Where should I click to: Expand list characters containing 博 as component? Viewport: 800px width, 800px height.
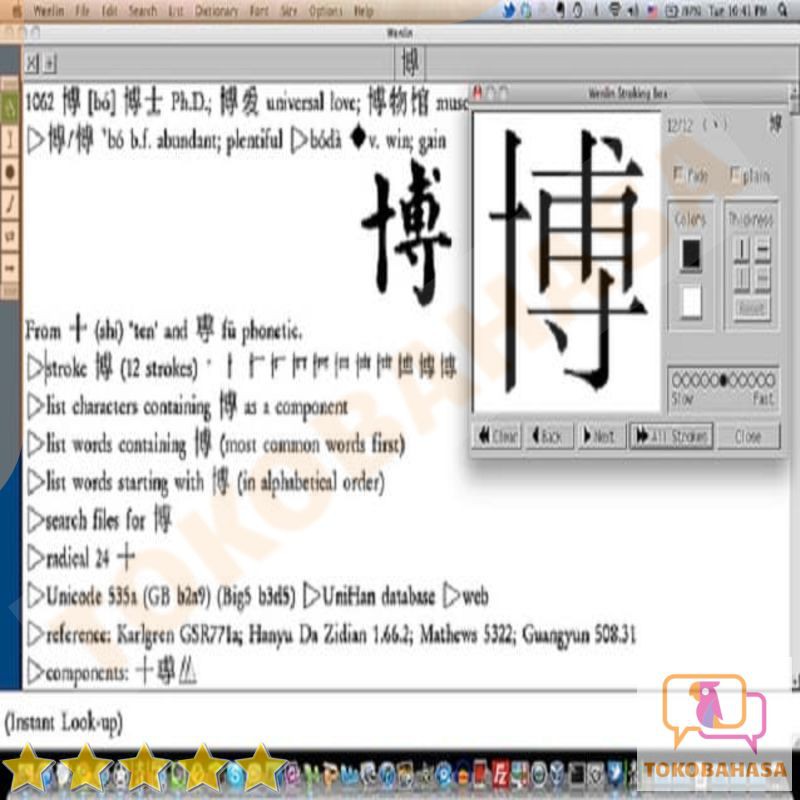pyautogui.click(x=36, y=407)
